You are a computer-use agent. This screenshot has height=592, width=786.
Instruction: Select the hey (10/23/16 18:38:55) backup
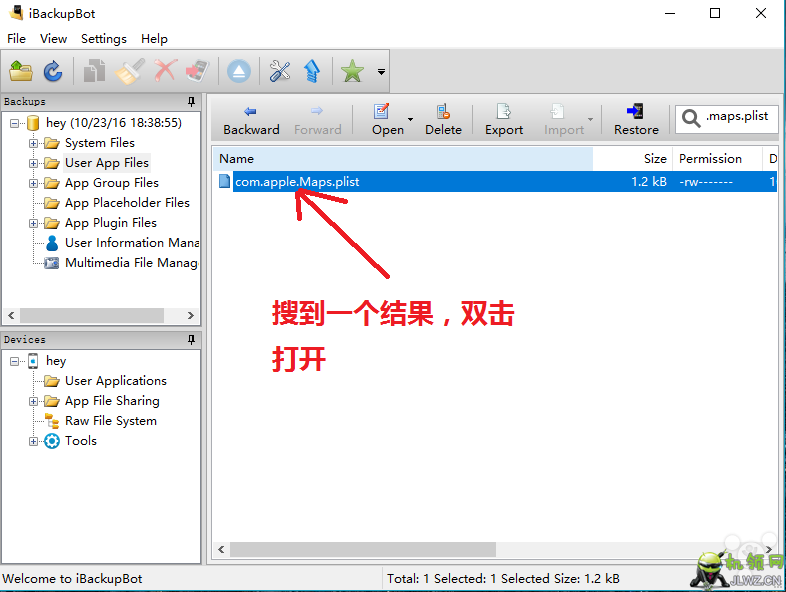pos(113,123)
